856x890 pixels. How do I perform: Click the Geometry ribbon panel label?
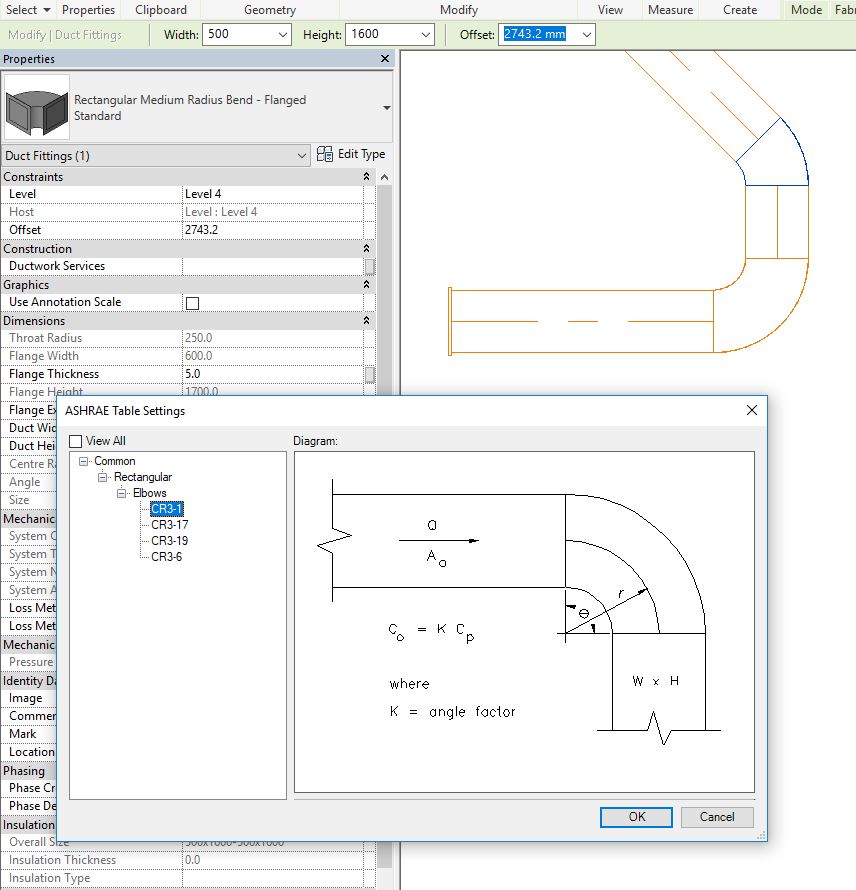click(270, 10)
